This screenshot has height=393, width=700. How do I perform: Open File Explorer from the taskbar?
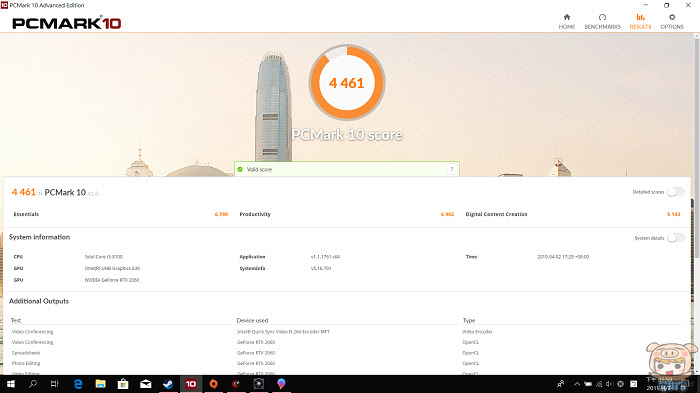click(100, 384)
